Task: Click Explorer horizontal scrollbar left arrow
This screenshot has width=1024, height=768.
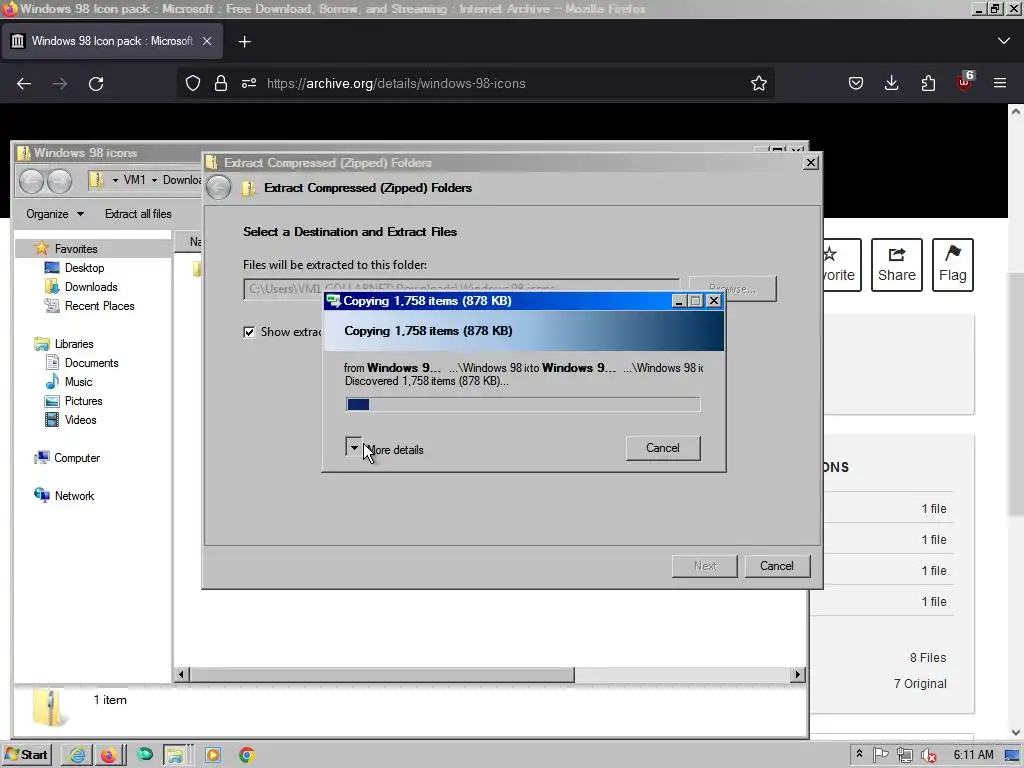Action: click(182, 675)
